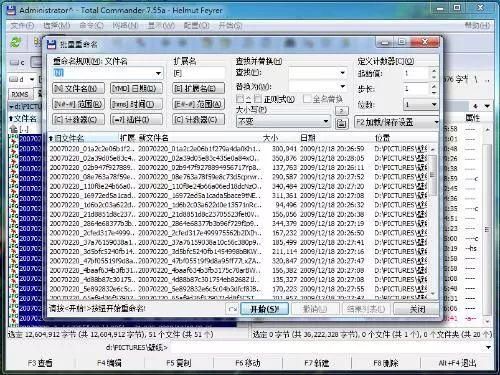Open 帮助(H) menu at right of menu bar
The image size is (500, 375).
click(477, 25)
